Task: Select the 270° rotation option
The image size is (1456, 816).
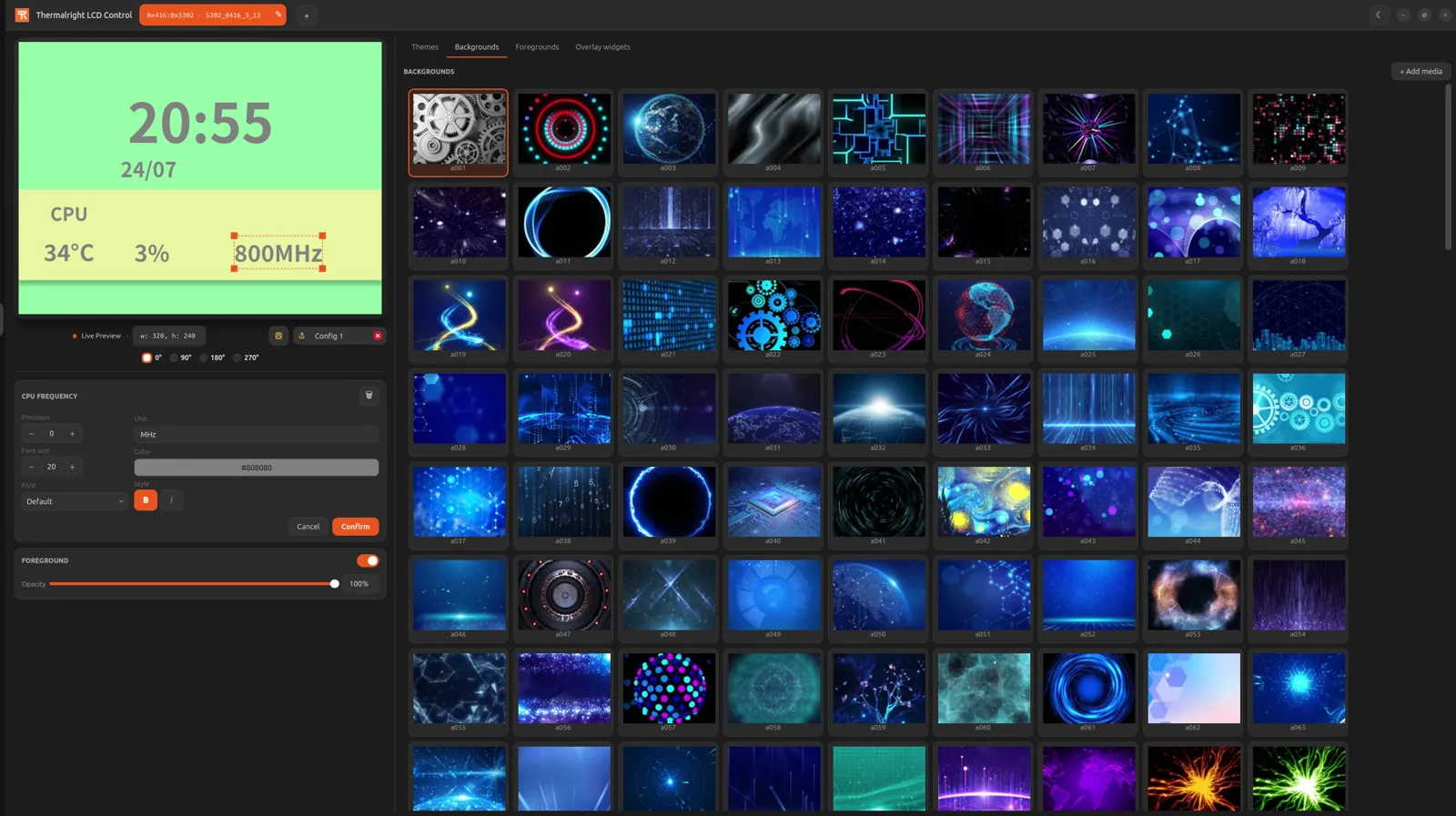Action: [x=246, y=358]
